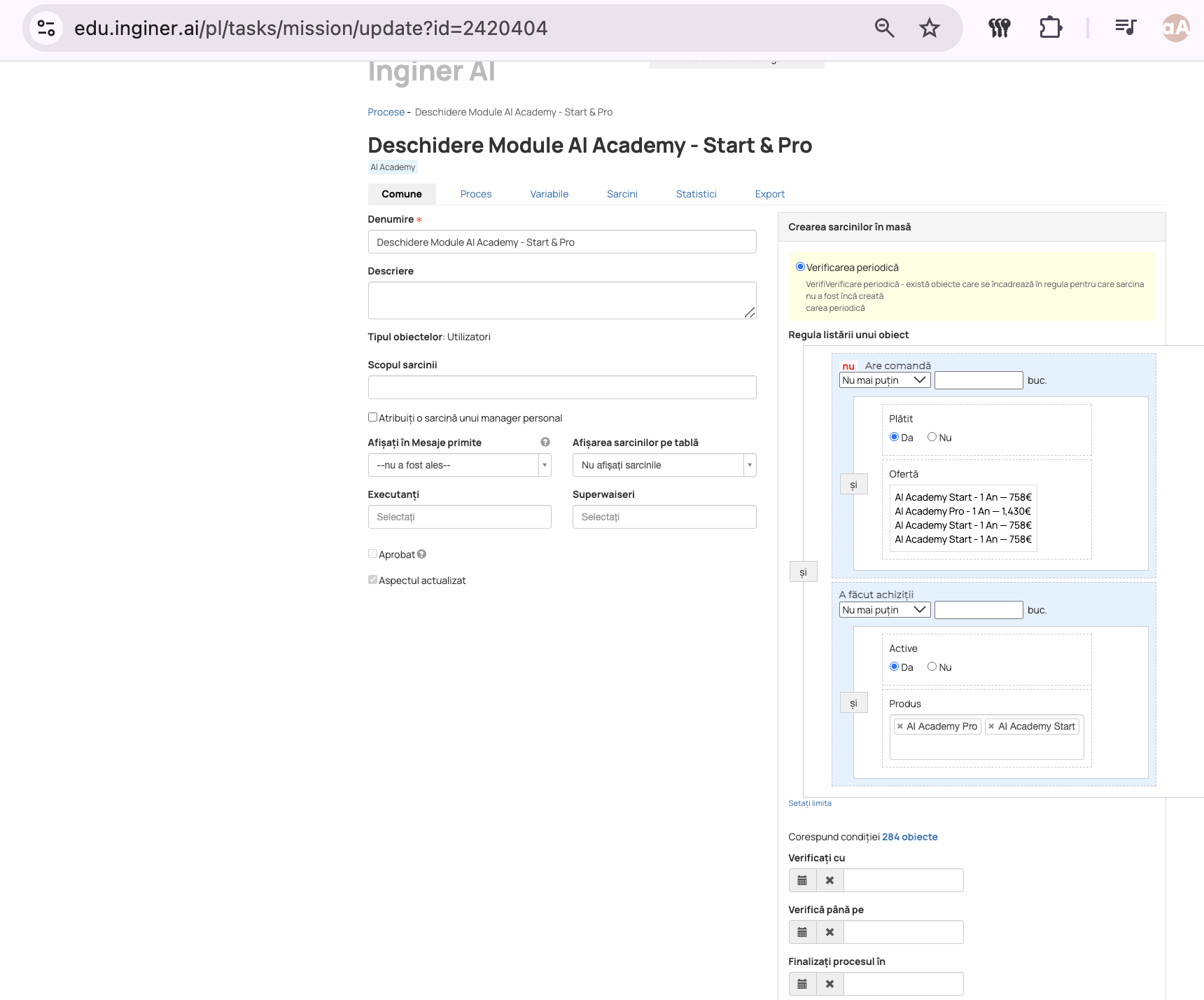Viewport: 1204px width, 1000px height.
Task: Expand Afișarea sarcinilor pe tablă dropdown
Action: coord(664,465)
